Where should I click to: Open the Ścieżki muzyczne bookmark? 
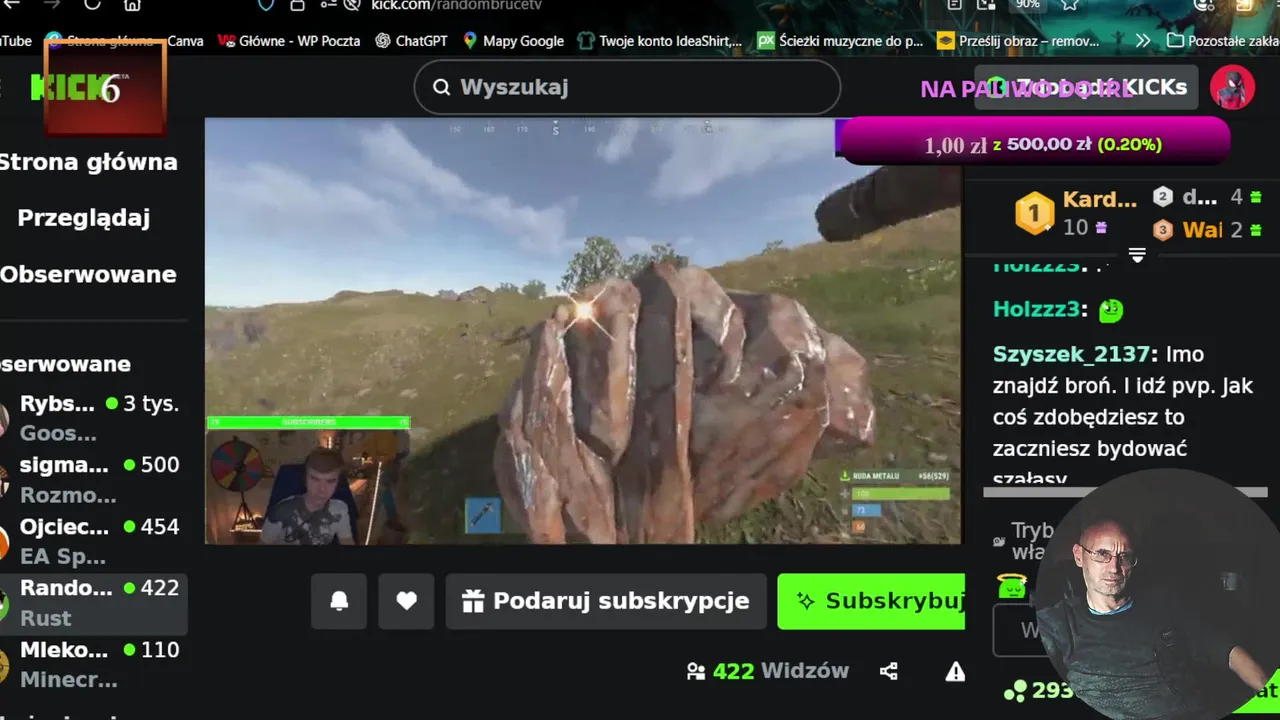click(x=840, y=41)
